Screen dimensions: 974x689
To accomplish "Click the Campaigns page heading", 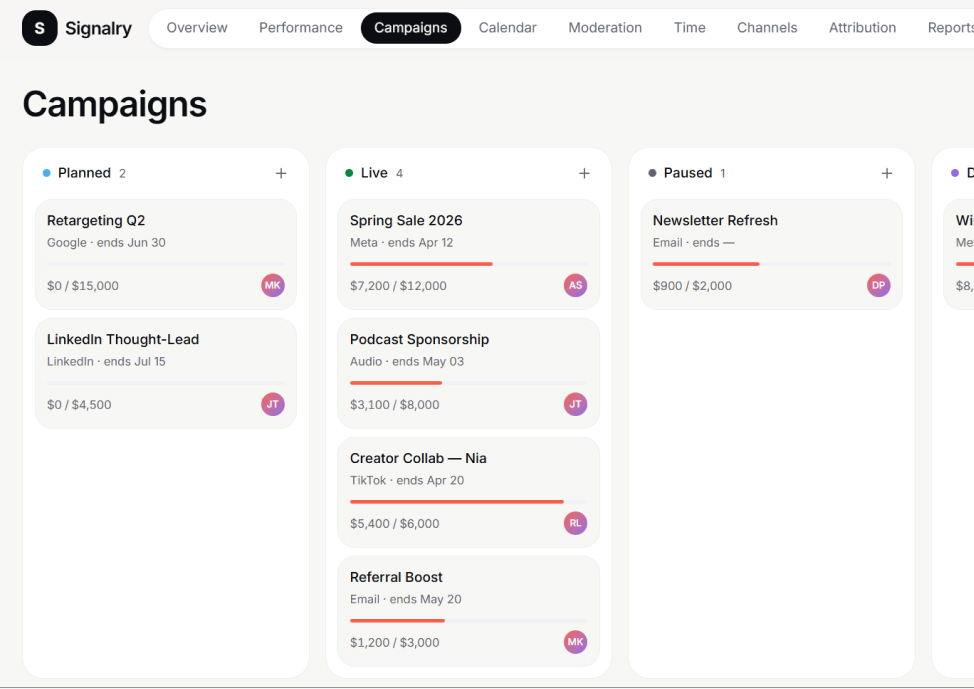I will [115, 104].
